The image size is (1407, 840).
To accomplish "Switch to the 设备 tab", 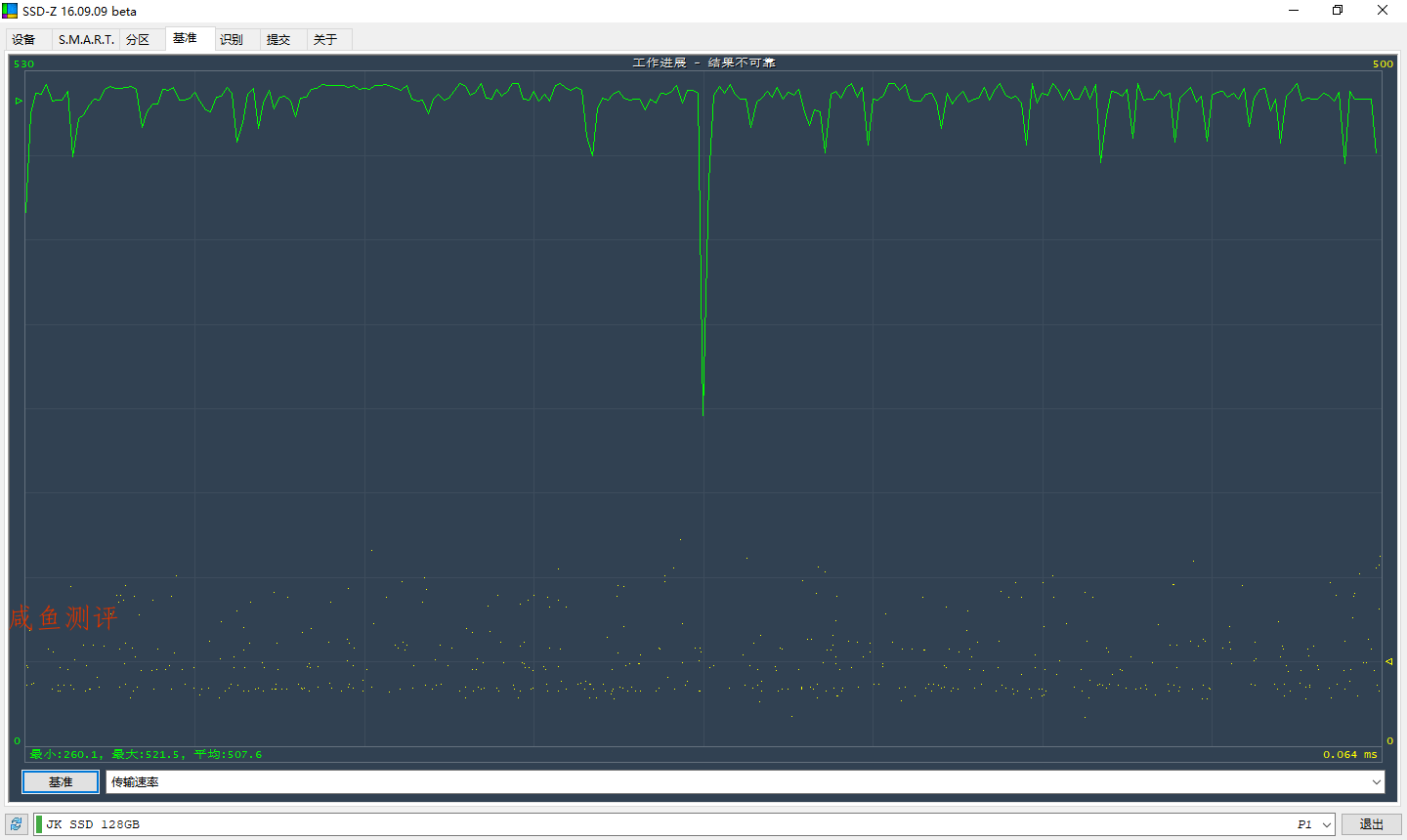I will (24, 40).
